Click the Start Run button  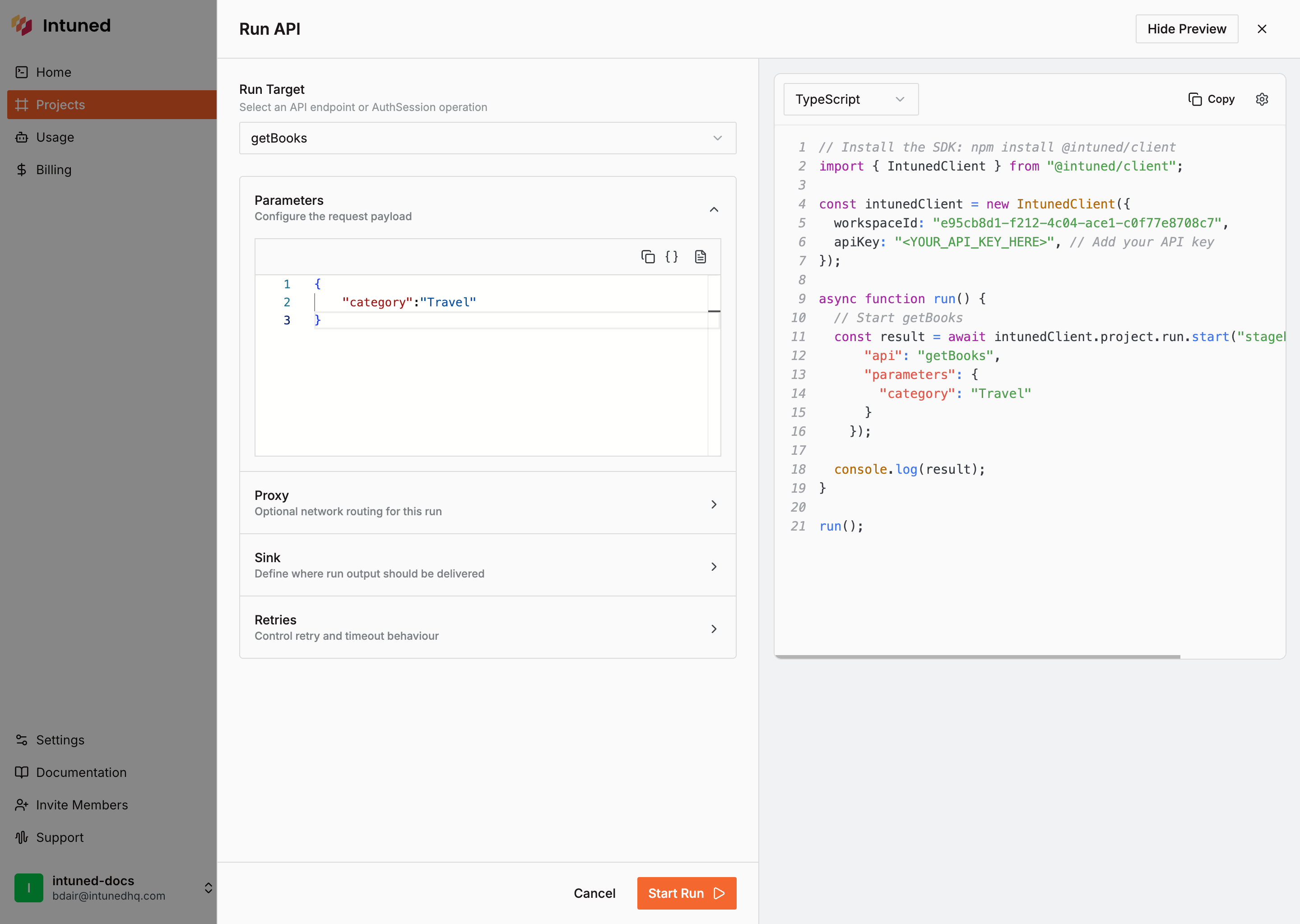click(x=686, y=893)
